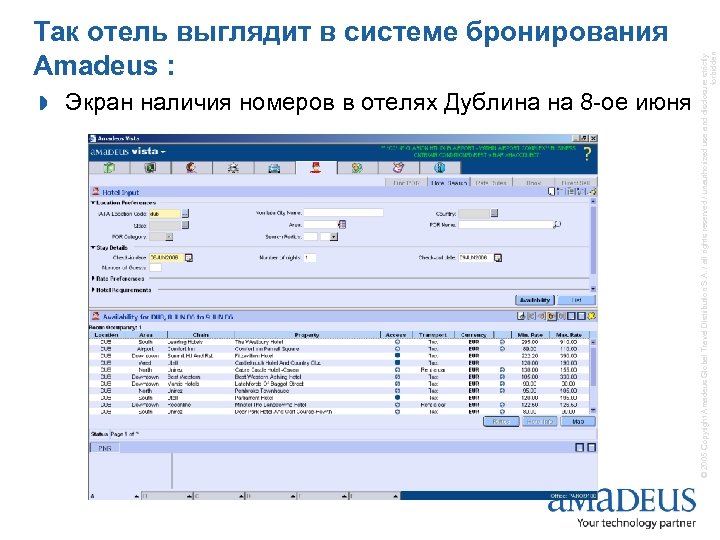This screenshot has width=720, height=540.
Task: Open lookup button beside Country field
Action: tap(494, 213)
